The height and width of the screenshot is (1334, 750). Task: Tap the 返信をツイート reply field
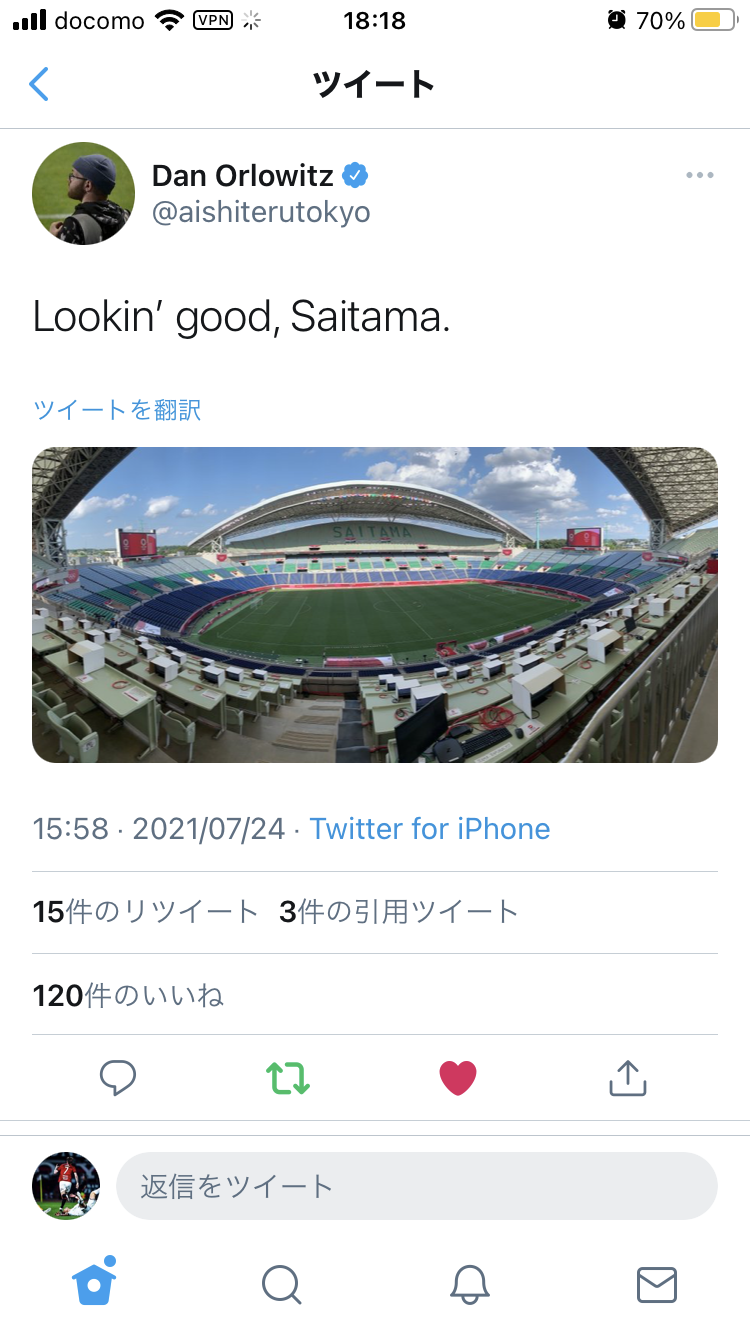(417, 1186)
